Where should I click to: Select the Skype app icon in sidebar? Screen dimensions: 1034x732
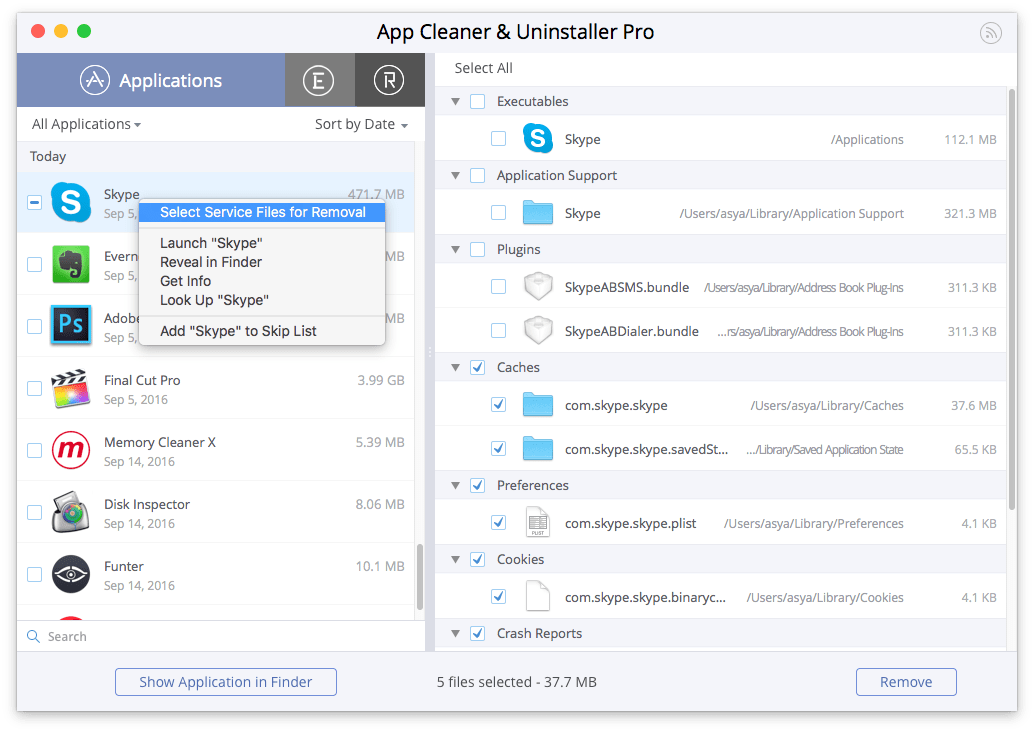point(71,203)
